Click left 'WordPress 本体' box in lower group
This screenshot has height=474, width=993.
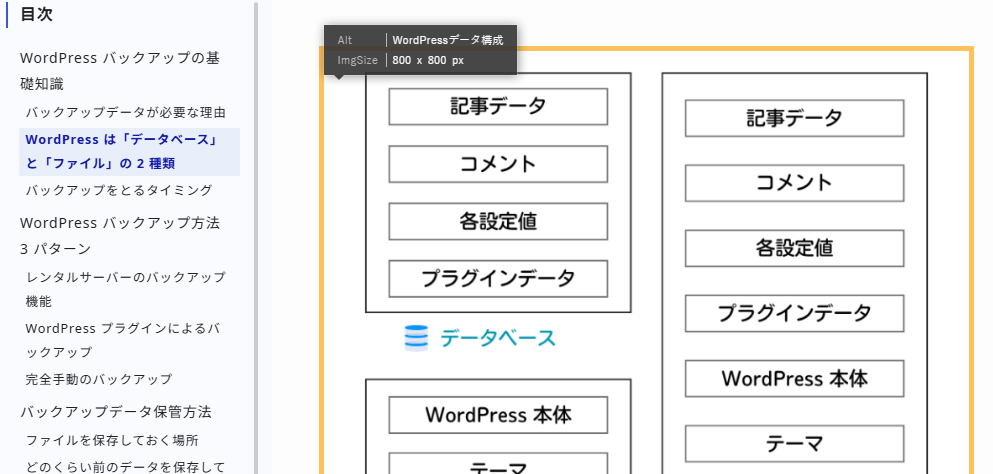tap(498, 415)
